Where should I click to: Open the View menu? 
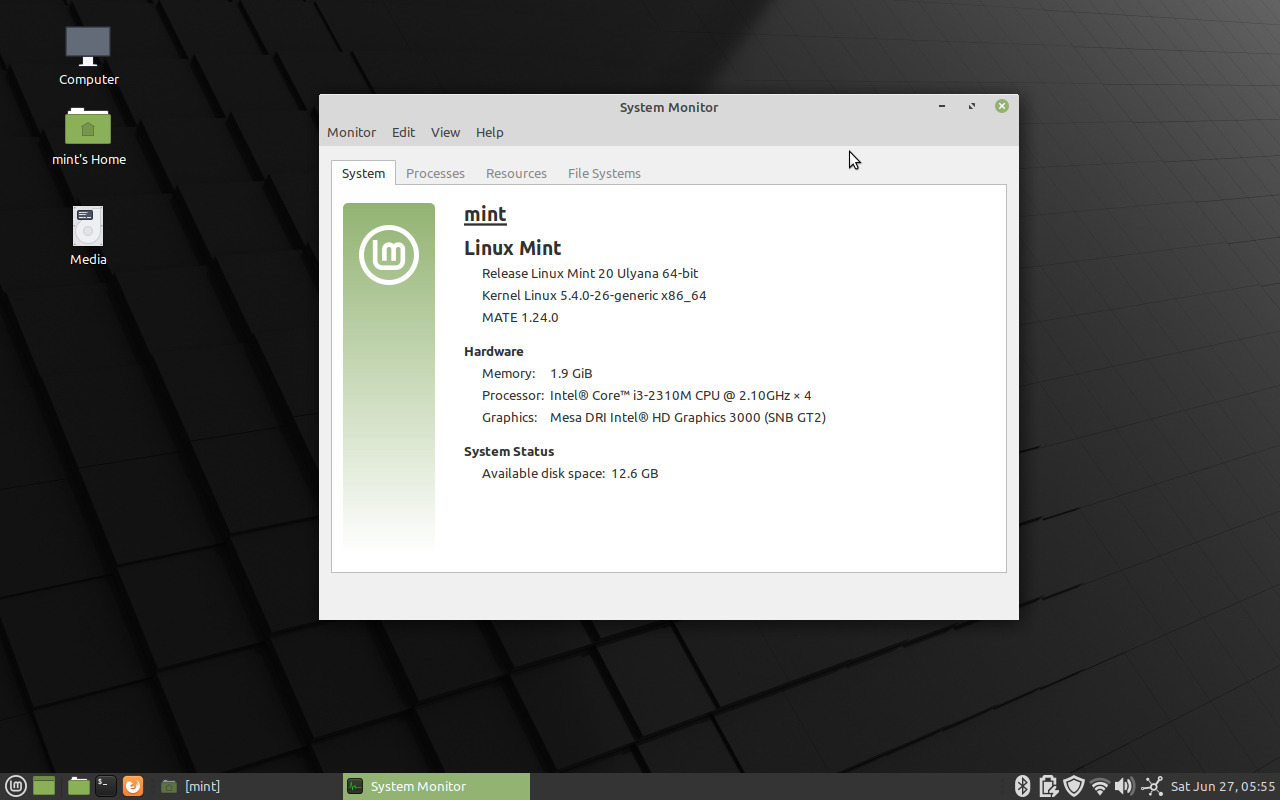445,132
